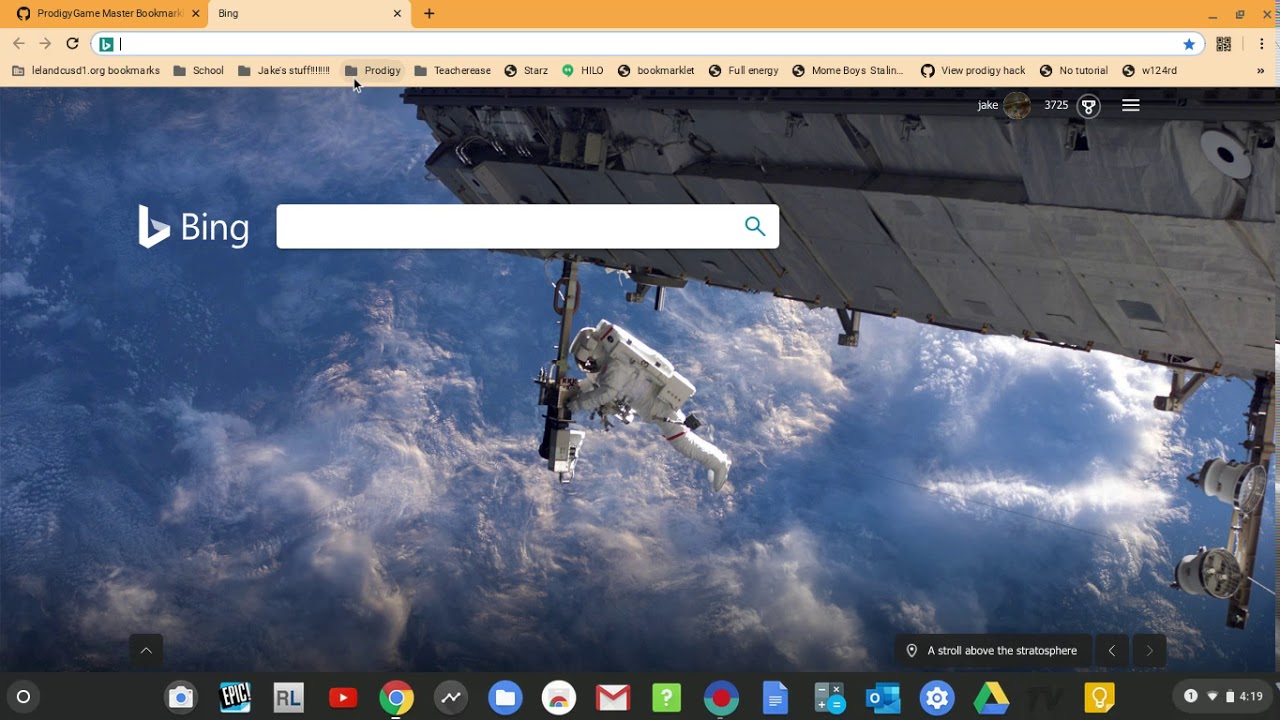Open lelandcusd1.org bookmarks folder

[x=86, y=71]
